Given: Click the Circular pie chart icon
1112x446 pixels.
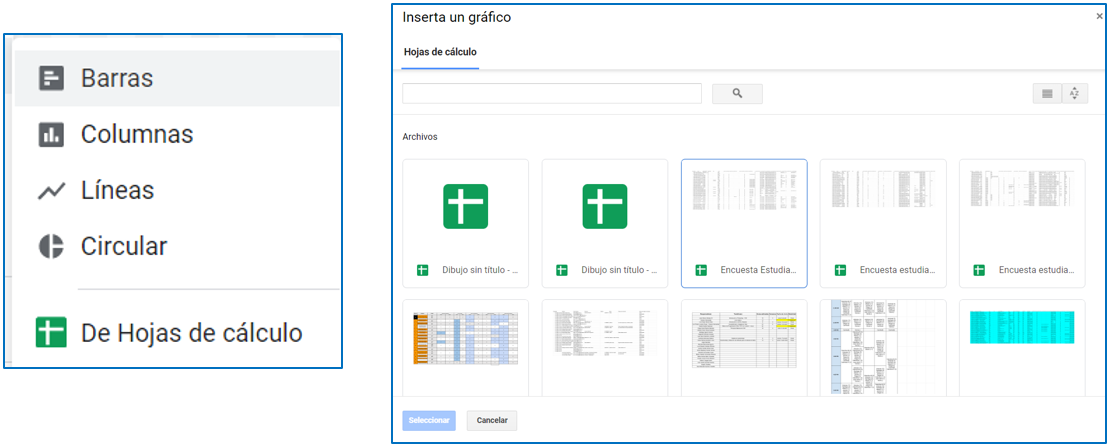Looking at the screenshot, I should coord(51,247).
